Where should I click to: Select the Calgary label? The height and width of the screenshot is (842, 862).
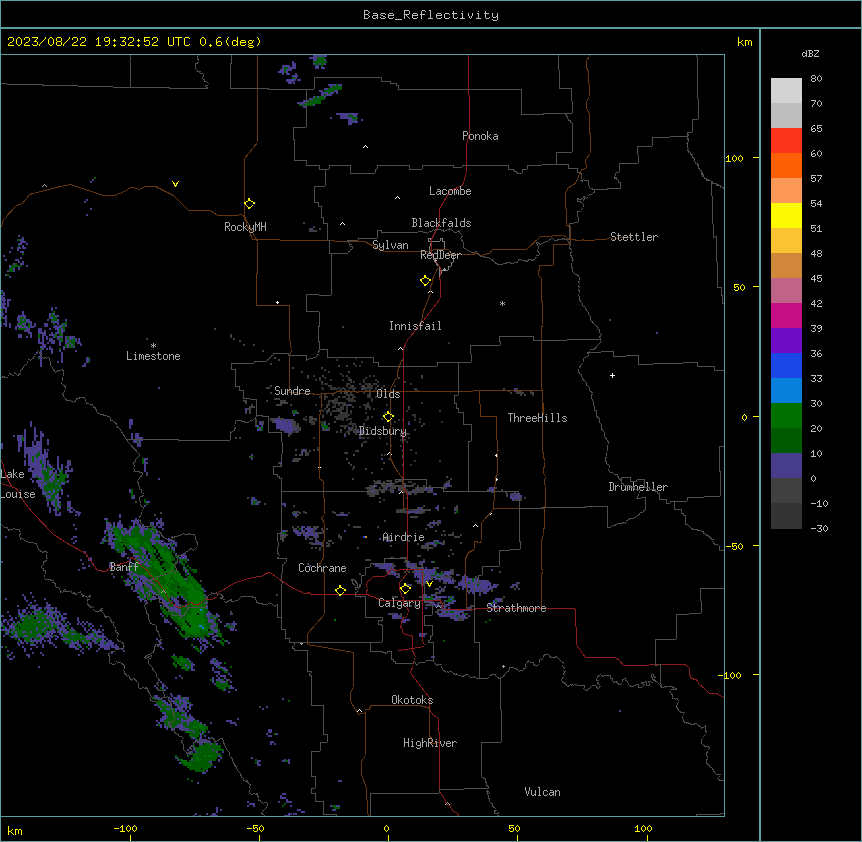tap(399, 603)
